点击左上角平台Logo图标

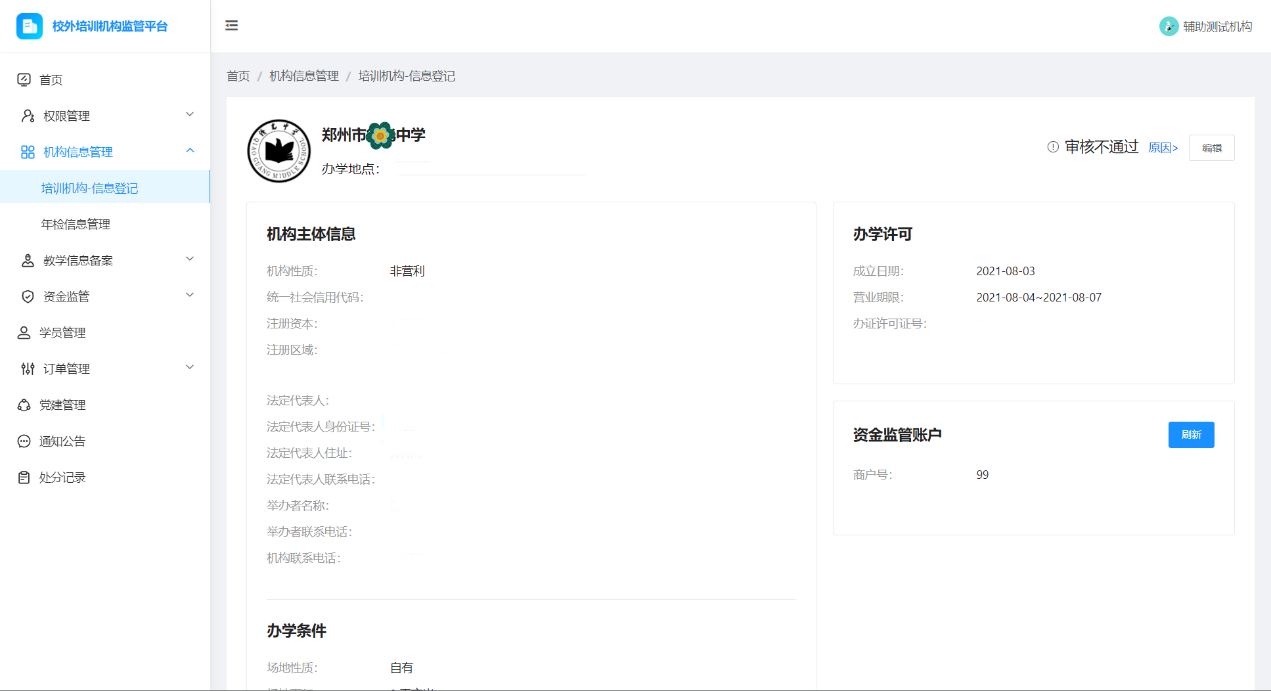(x=29, y=25)
